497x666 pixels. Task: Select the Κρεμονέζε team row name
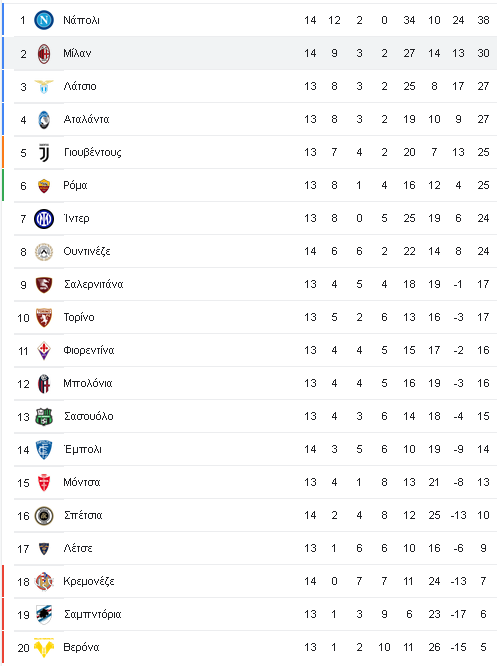89,581
